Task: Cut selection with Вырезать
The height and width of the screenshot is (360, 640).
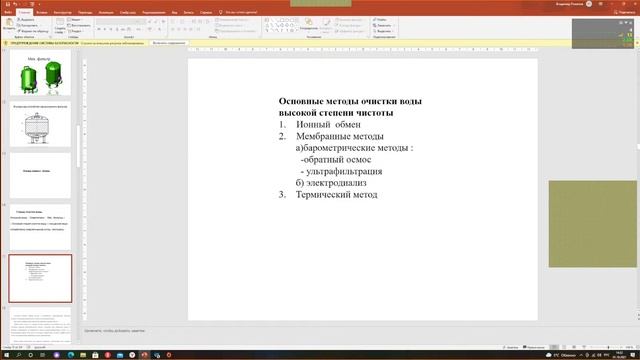Action: point(26,20)
